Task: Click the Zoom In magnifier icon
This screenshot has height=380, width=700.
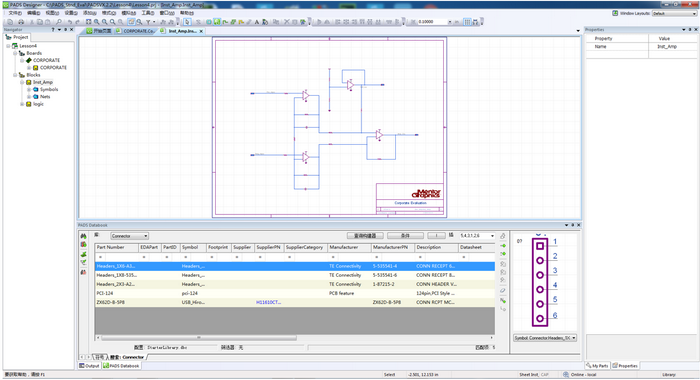Action: [96, 22]
